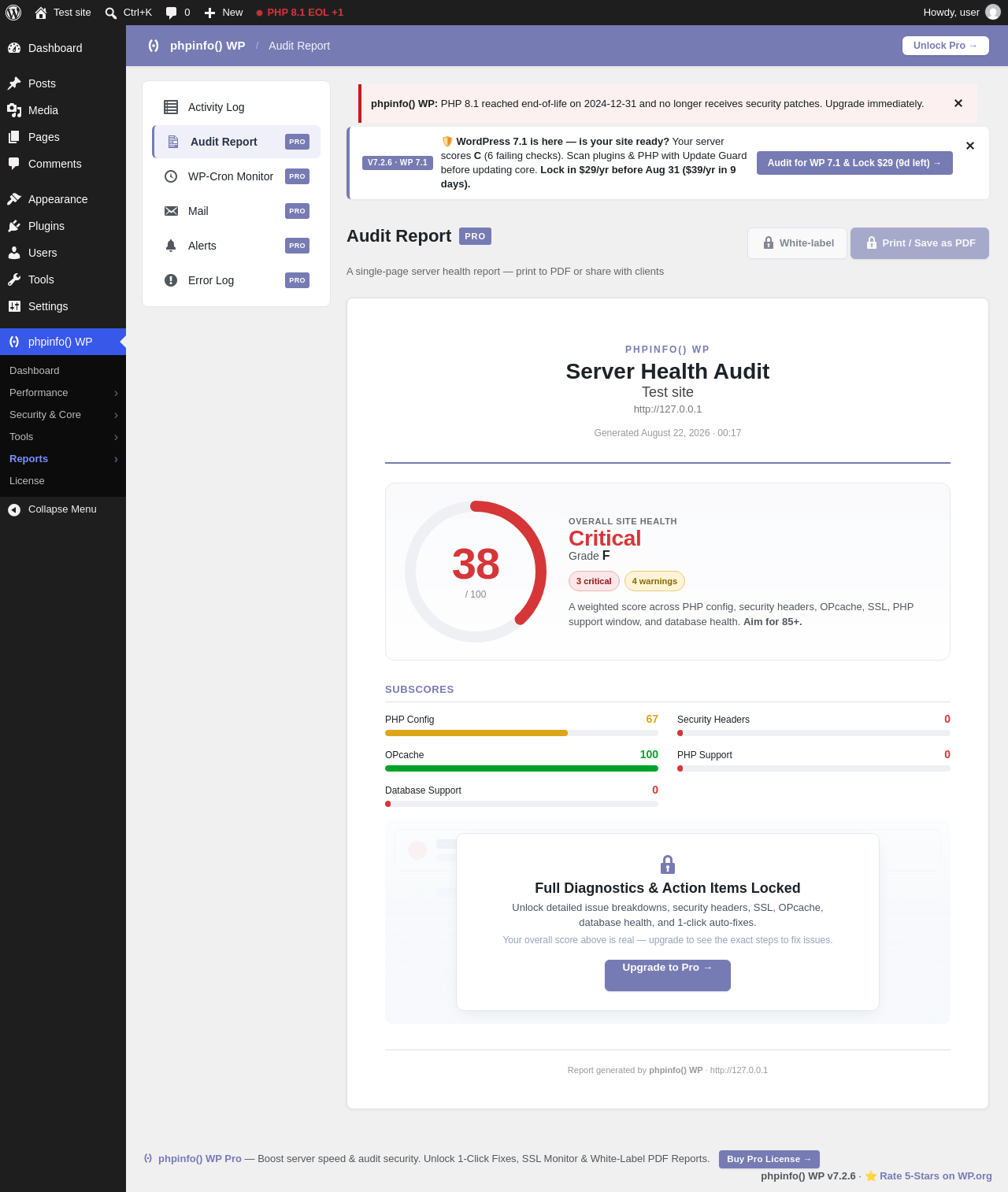Viewport: 1008px width, 1192px height.
Task: Dismiss the PHP 8.1 end-of-life notice
Action: click(958, 103)
